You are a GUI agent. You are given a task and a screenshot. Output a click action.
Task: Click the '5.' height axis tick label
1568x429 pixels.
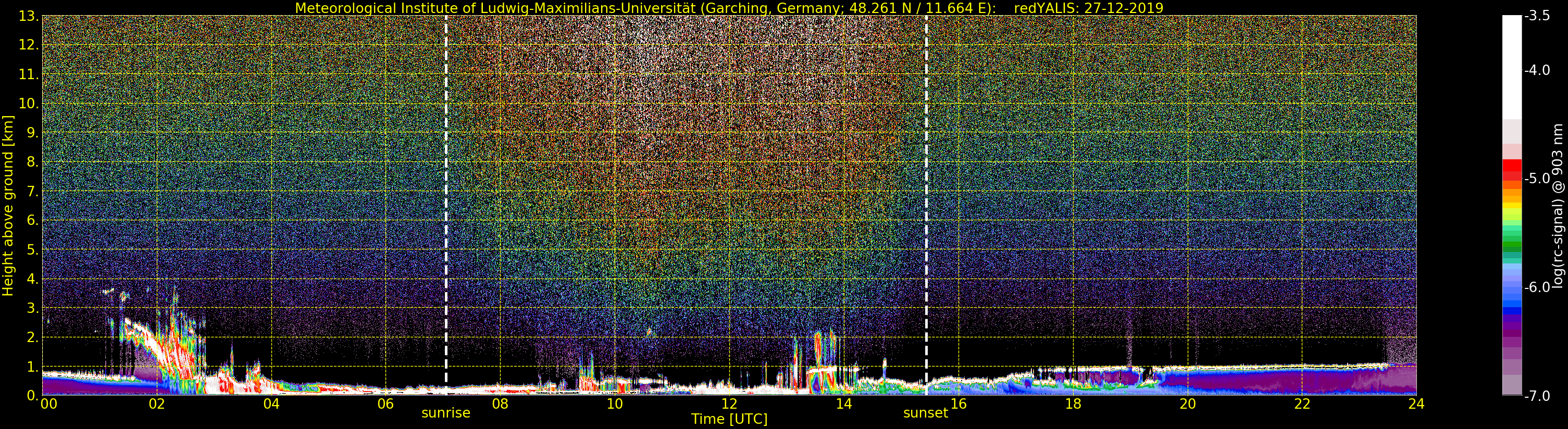tap(32, 250)
